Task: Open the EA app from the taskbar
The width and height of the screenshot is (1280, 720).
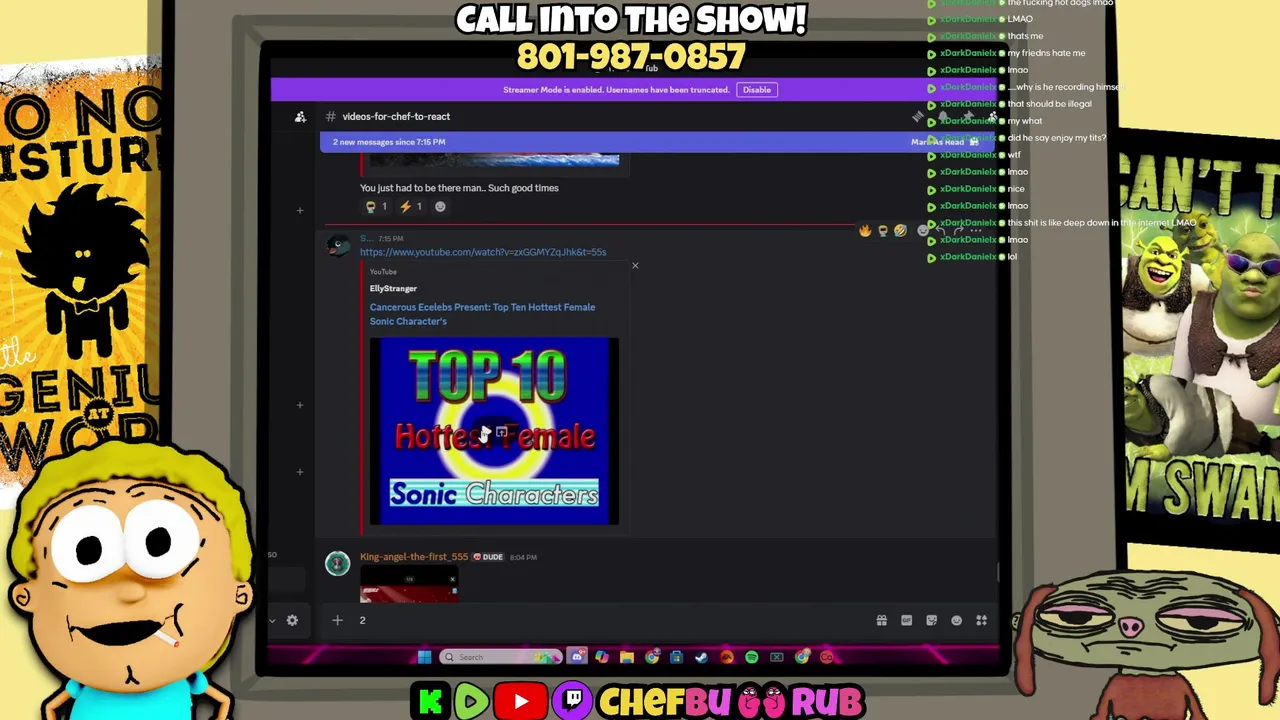Action: [x=727, y=657]
